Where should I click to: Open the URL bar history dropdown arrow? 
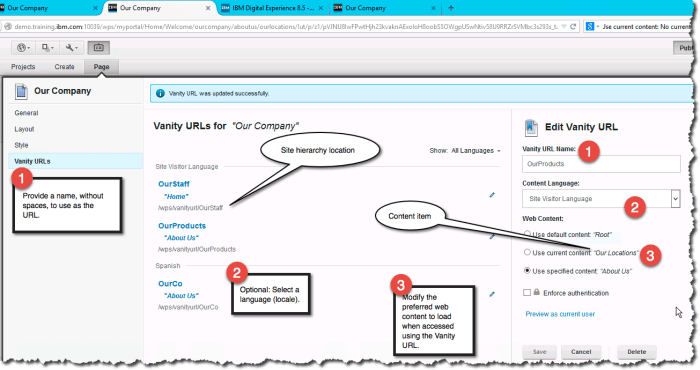[564, 27]
